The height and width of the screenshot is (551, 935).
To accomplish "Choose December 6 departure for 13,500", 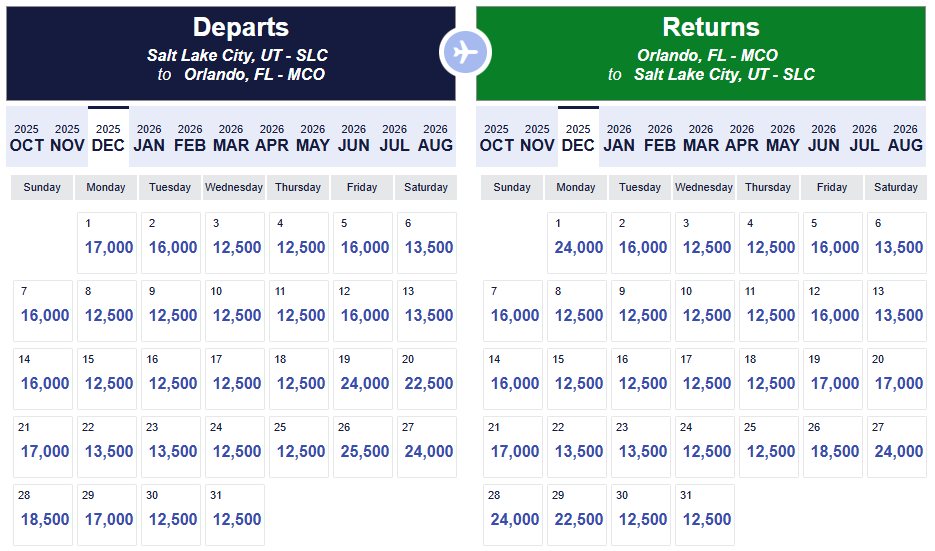I will (x=428, y=243).
